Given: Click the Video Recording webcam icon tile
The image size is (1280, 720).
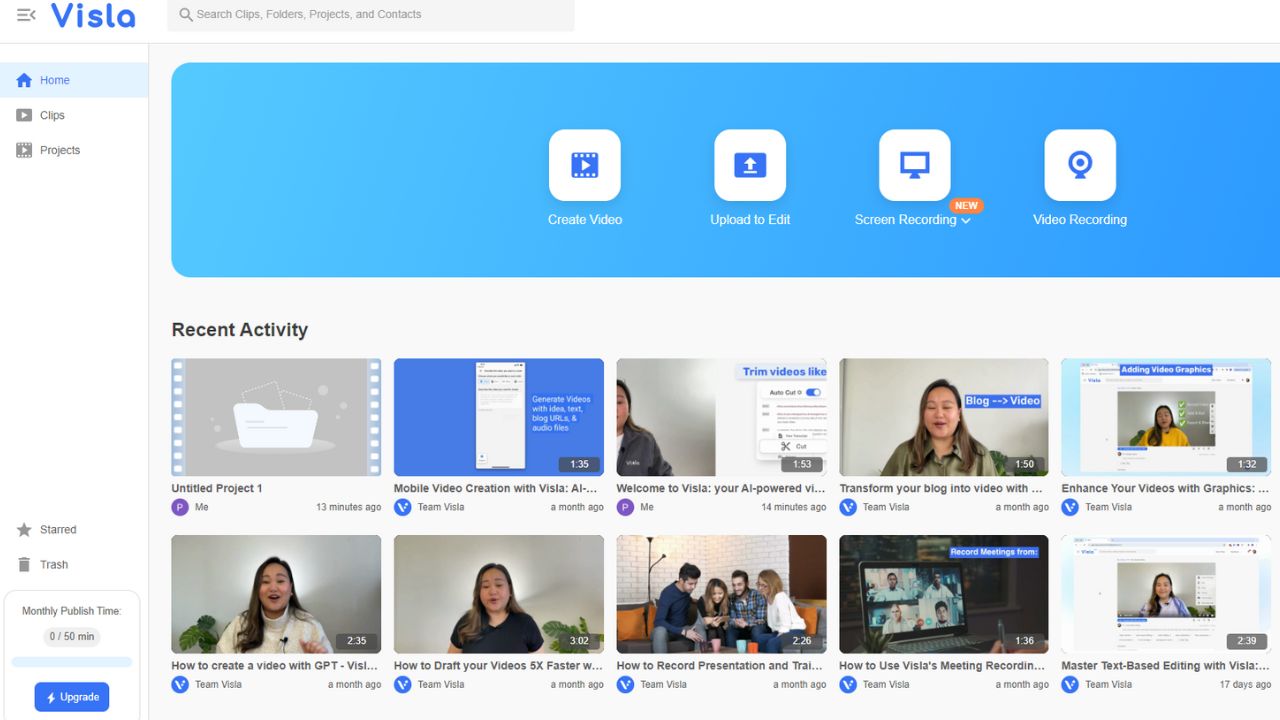Looking at the screenshot, I should [1080, 165].
